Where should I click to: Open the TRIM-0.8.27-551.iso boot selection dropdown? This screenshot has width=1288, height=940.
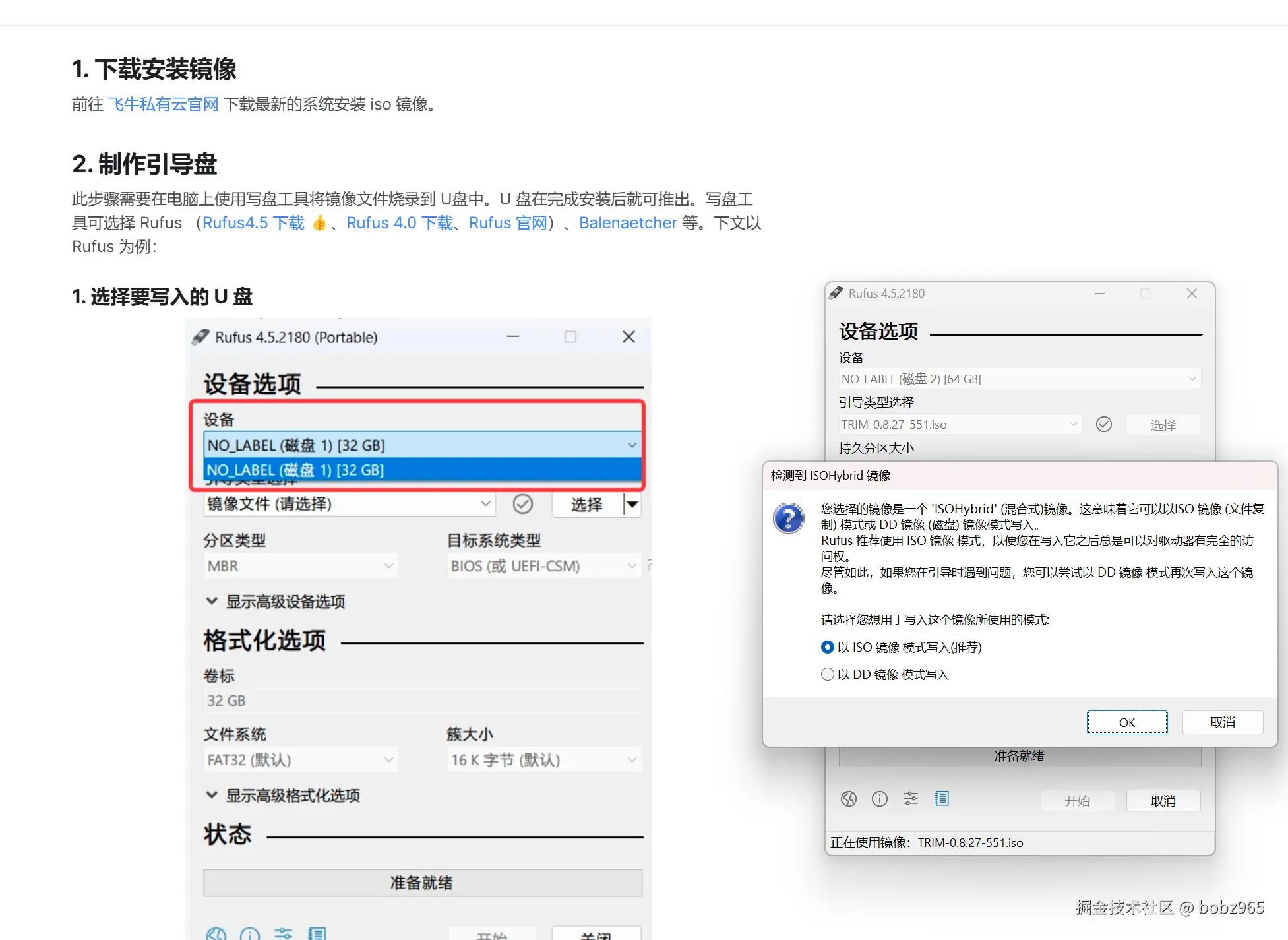click(x=960, y=425)
